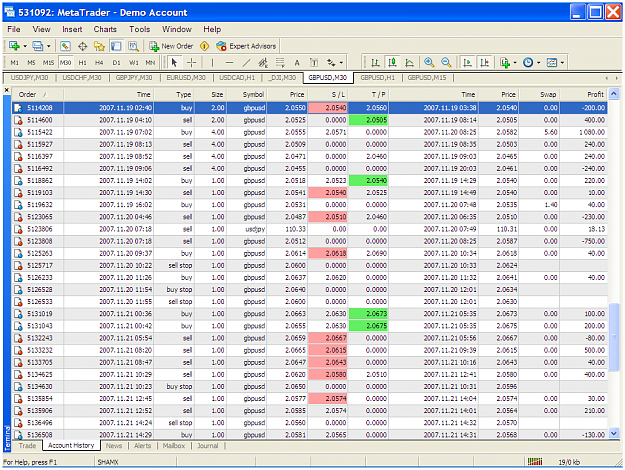Open the Navigator star-folder icon
The height and width of the screenshot is (470, 625).
99,46
